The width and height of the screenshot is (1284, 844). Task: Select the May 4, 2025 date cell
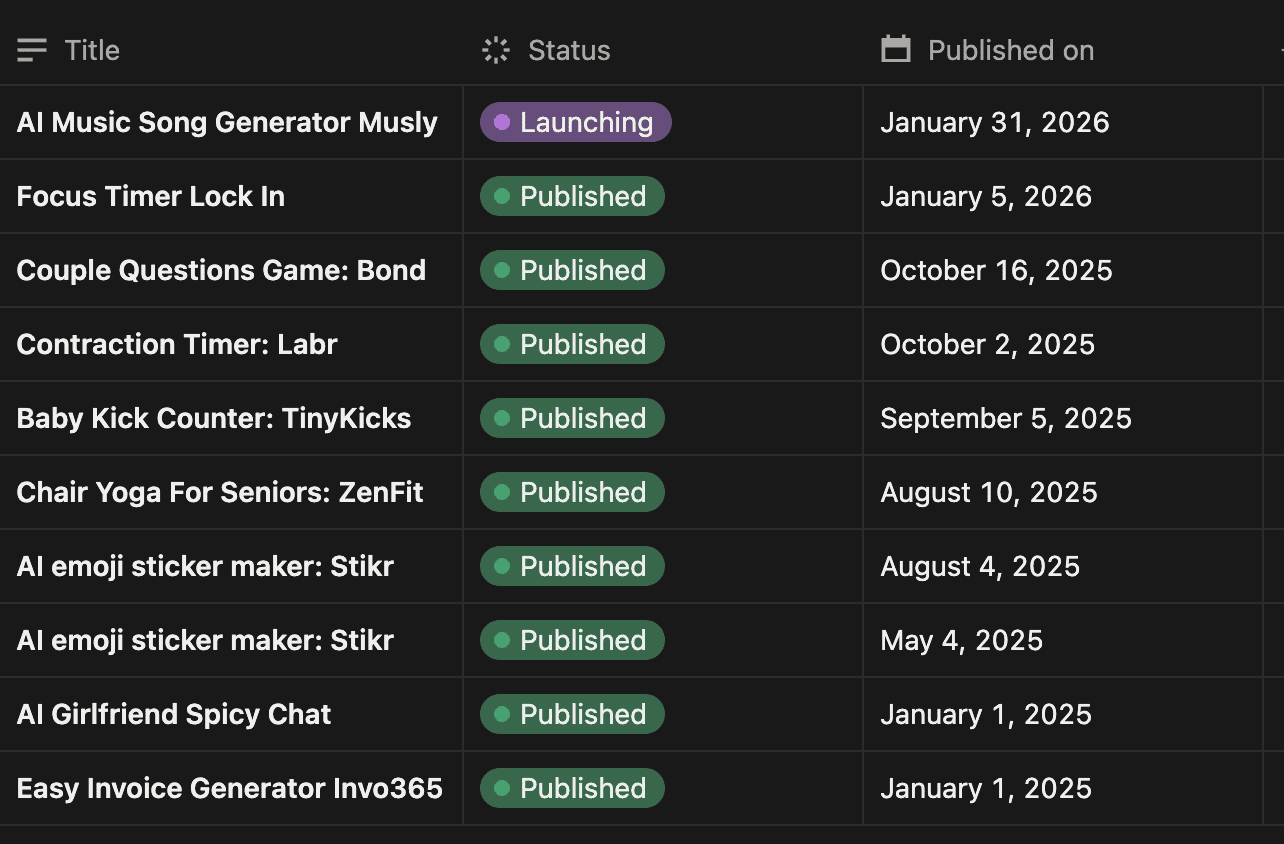point(961,640)
